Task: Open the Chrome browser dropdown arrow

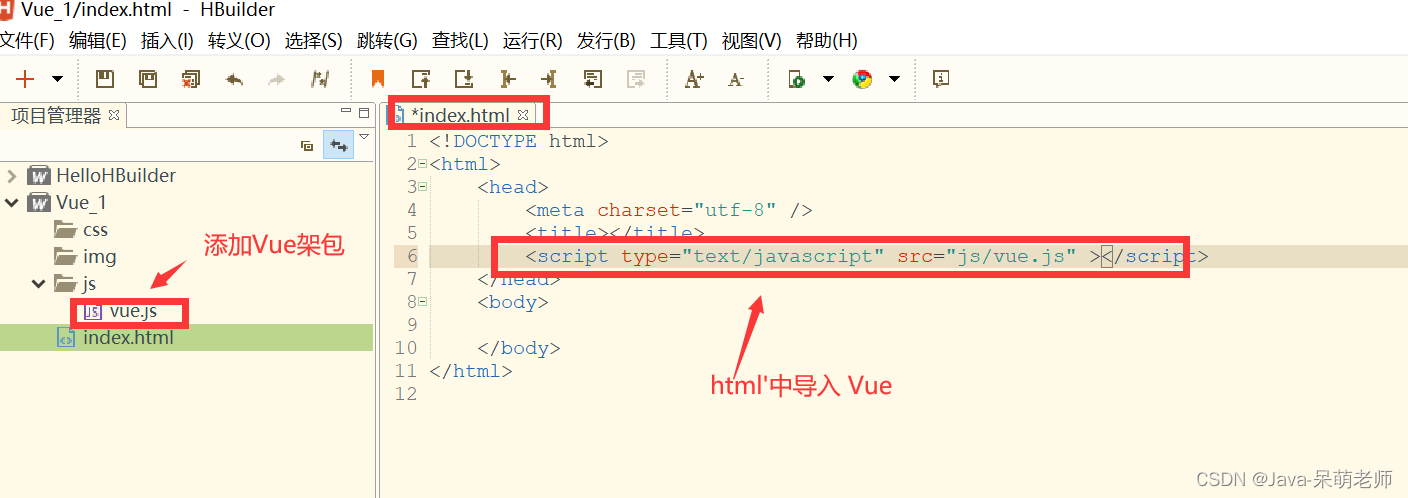Action: [x=894, y=79]
